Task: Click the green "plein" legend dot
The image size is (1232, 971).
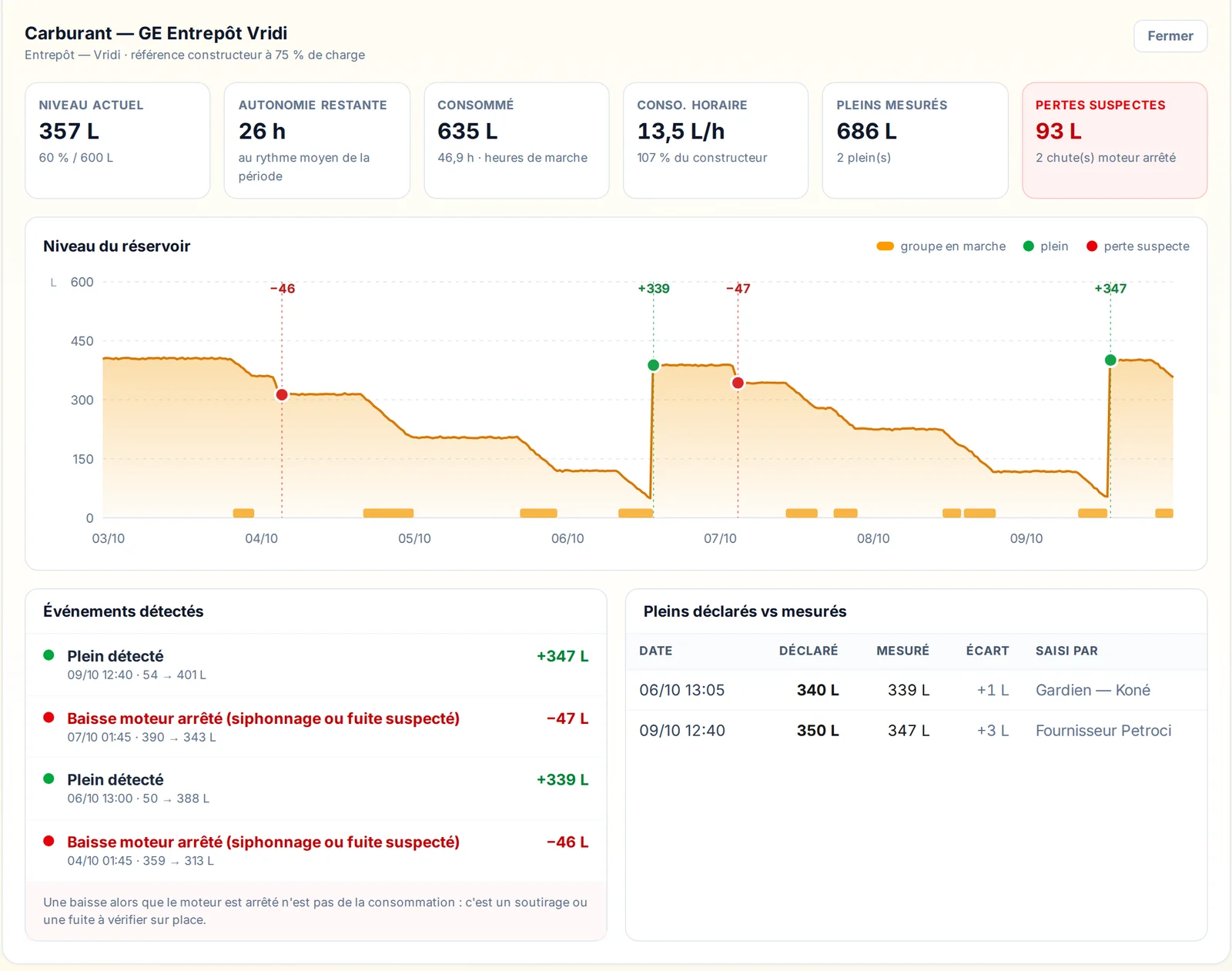Action: (1028, 246)
